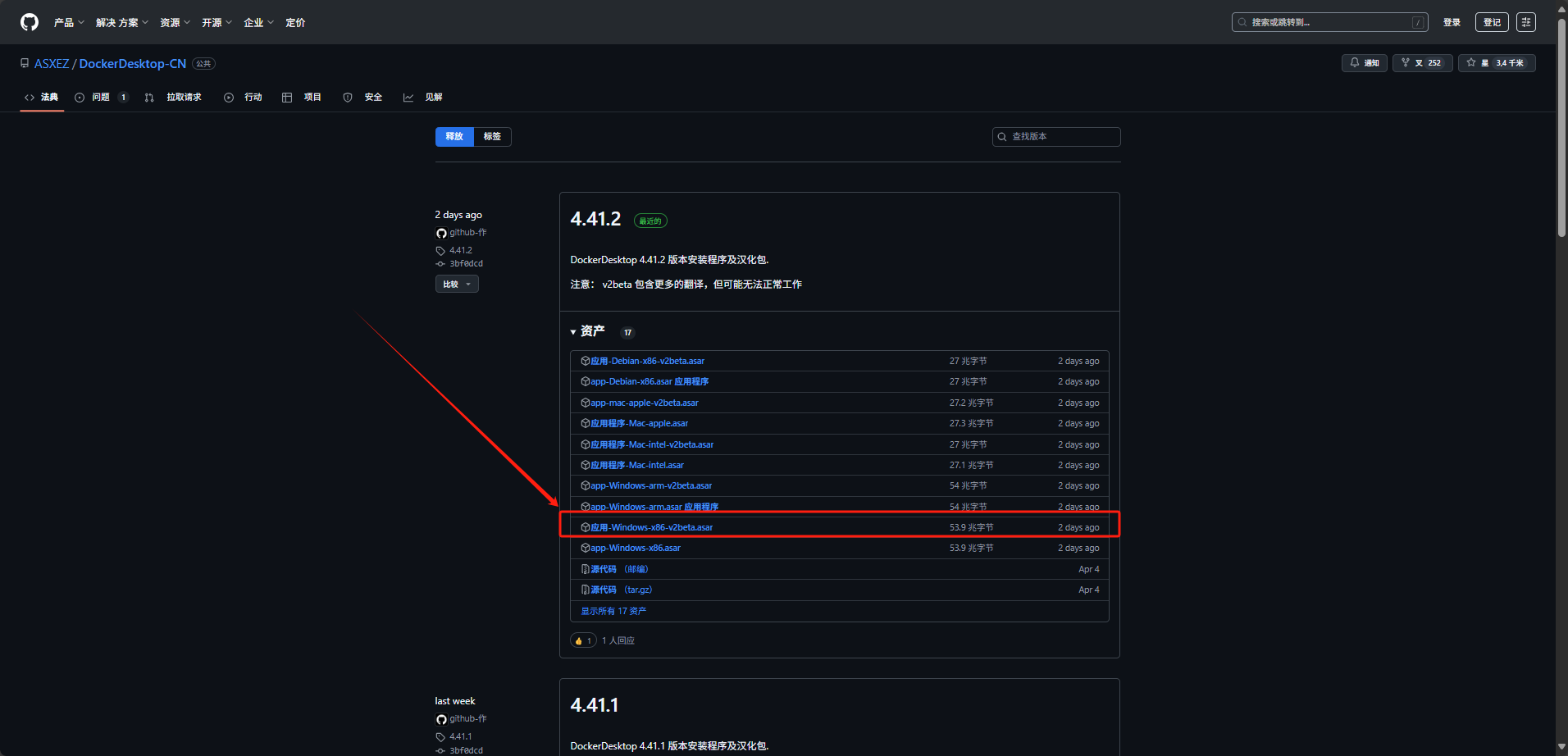
Task: Switch to the 问题 issues tab
Action: pyautogui.click(x=102, y=97)
